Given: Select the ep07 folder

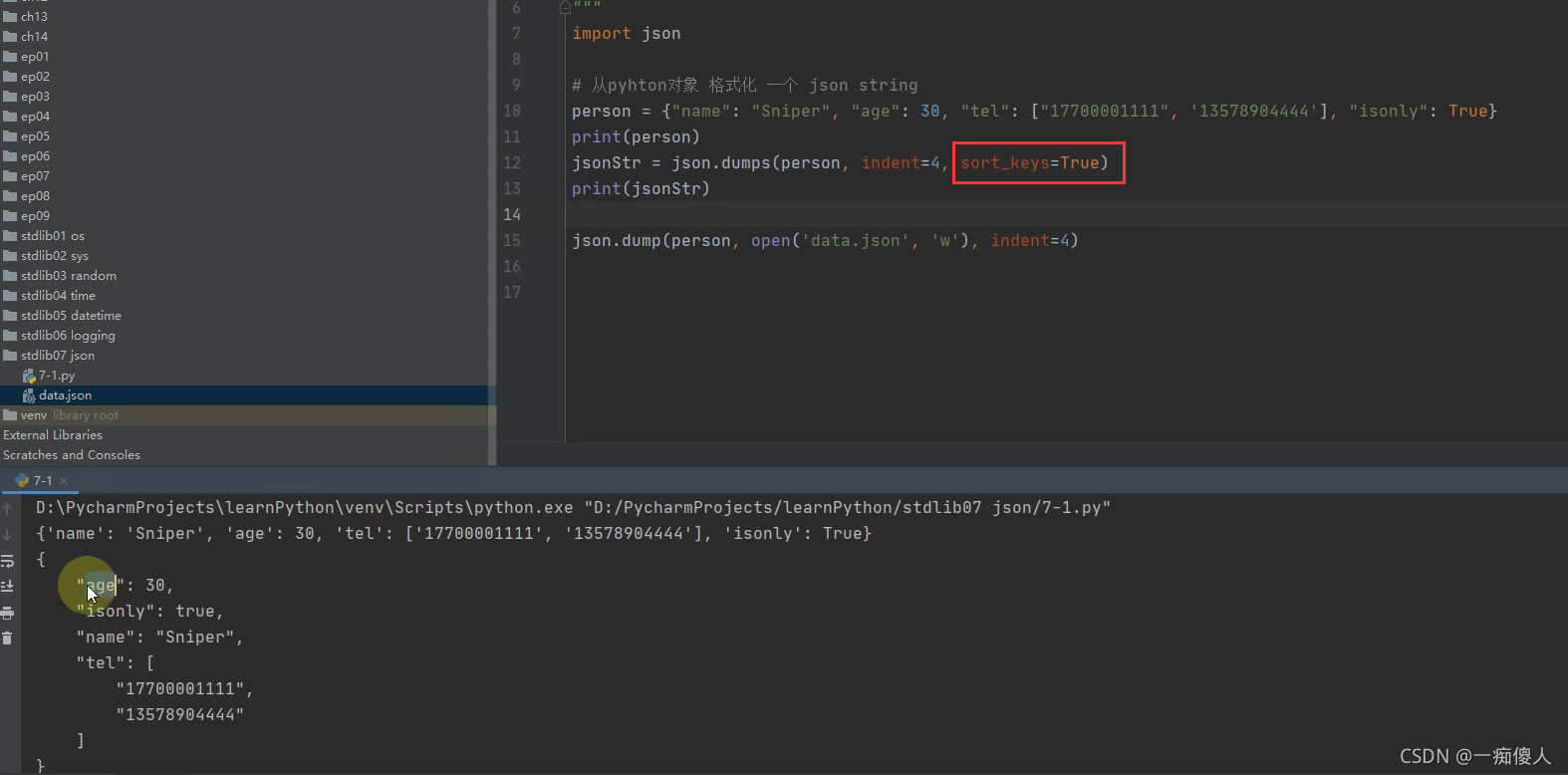Looking at the screenshot, I should coord(35,176).
